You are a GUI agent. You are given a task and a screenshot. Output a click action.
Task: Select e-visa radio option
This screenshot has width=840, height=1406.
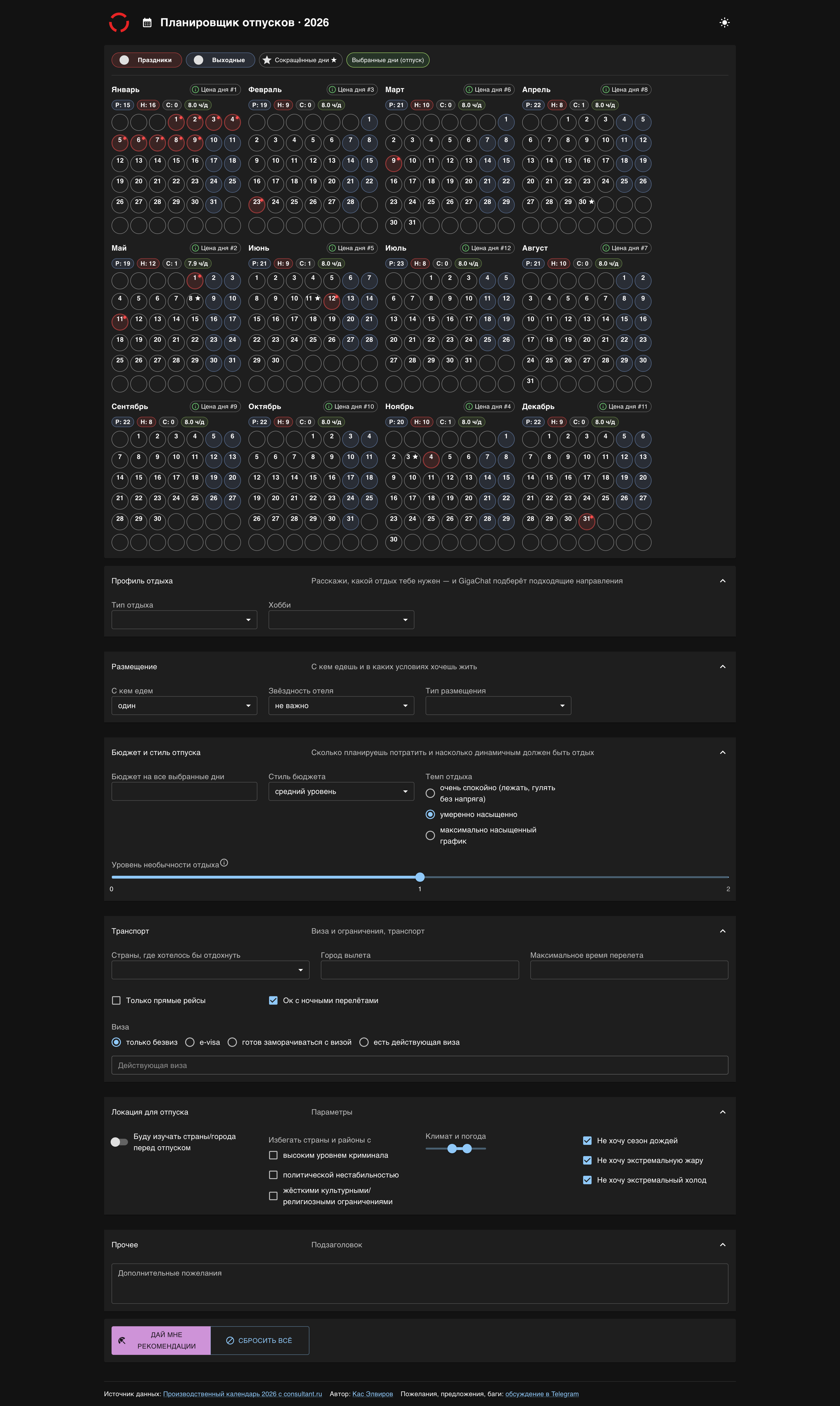point(190,1042)
